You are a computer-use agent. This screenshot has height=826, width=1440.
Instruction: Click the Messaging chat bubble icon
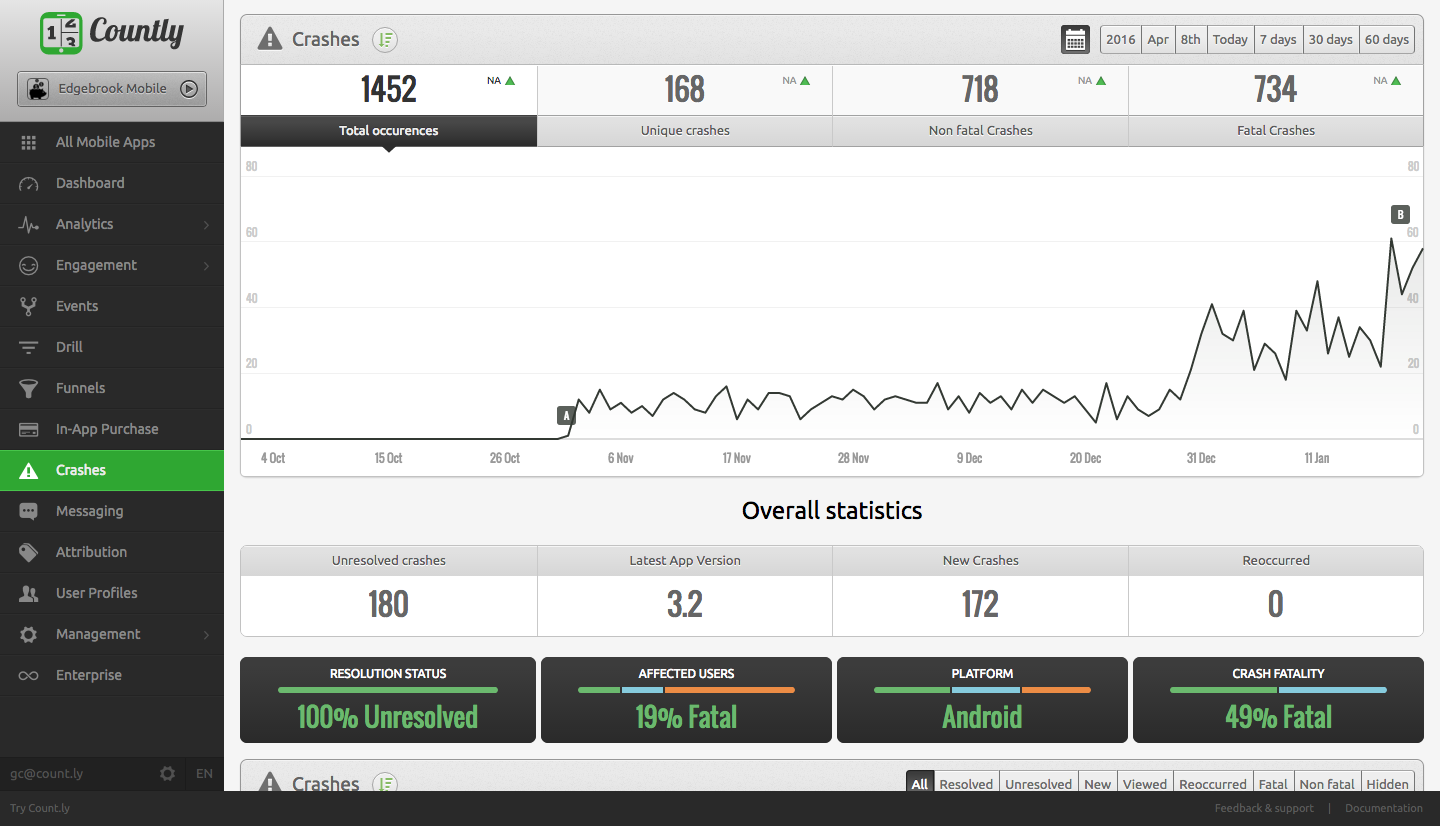[29, 512]
